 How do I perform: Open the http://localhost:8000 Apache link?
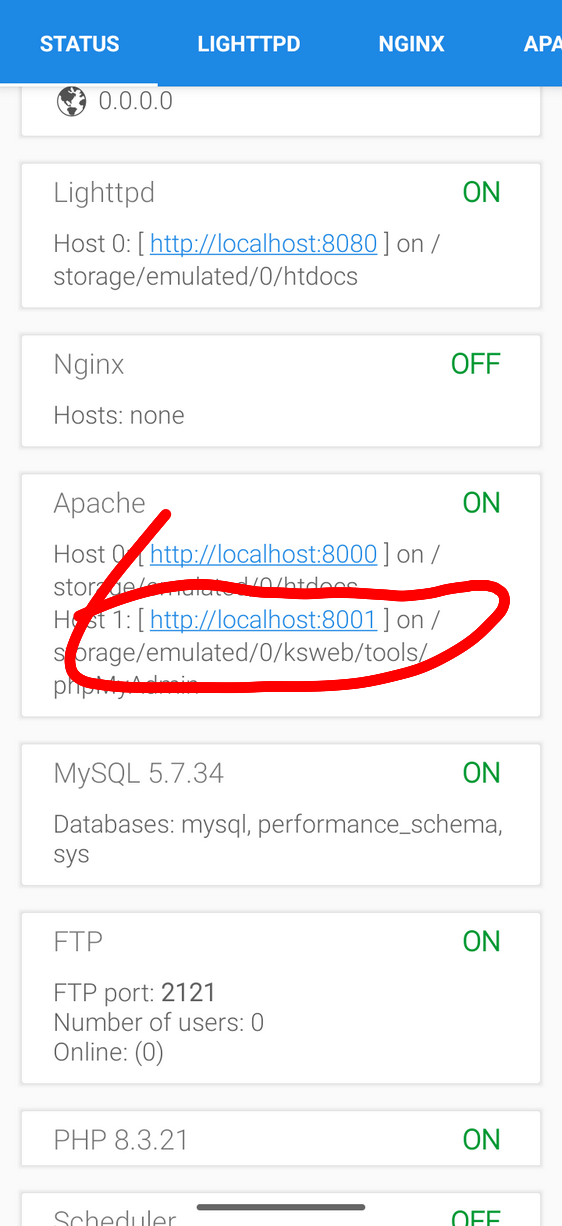pyautogui.click(x=263, y=553)
